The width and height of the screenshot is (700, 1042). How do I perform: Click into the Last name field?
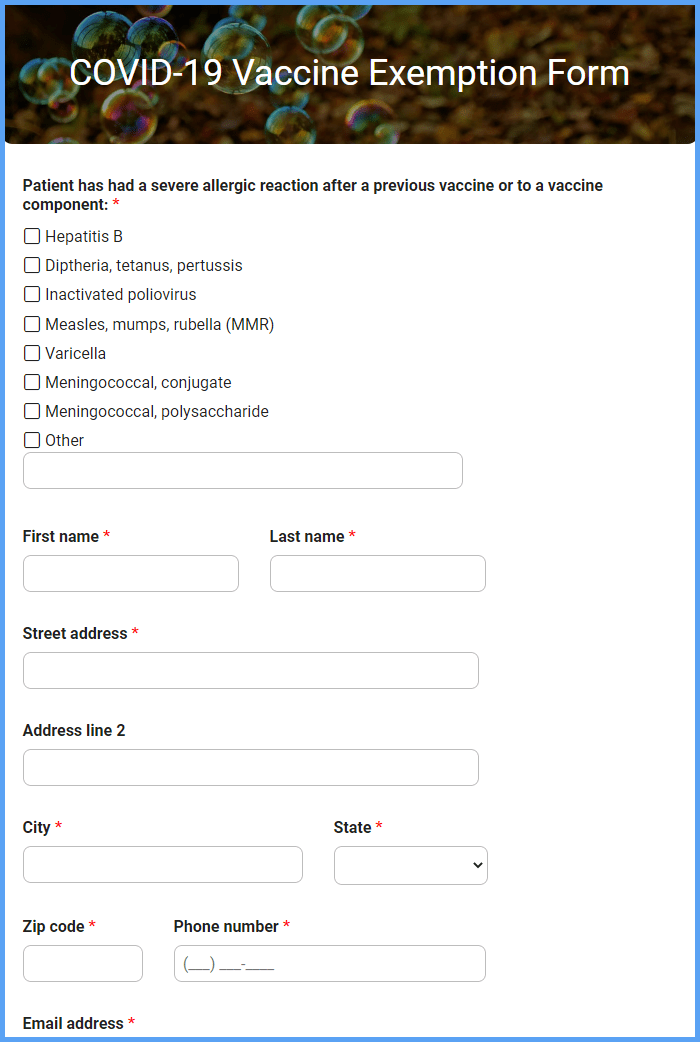click(378, 573)
